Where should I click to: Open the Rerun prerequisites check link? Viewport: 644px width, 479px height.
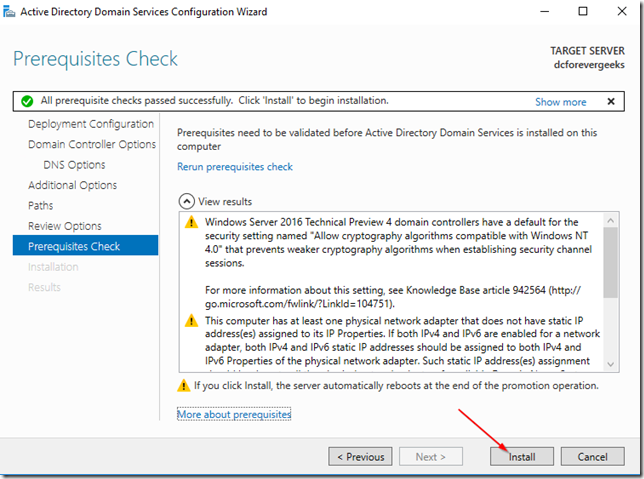[235, 166]
